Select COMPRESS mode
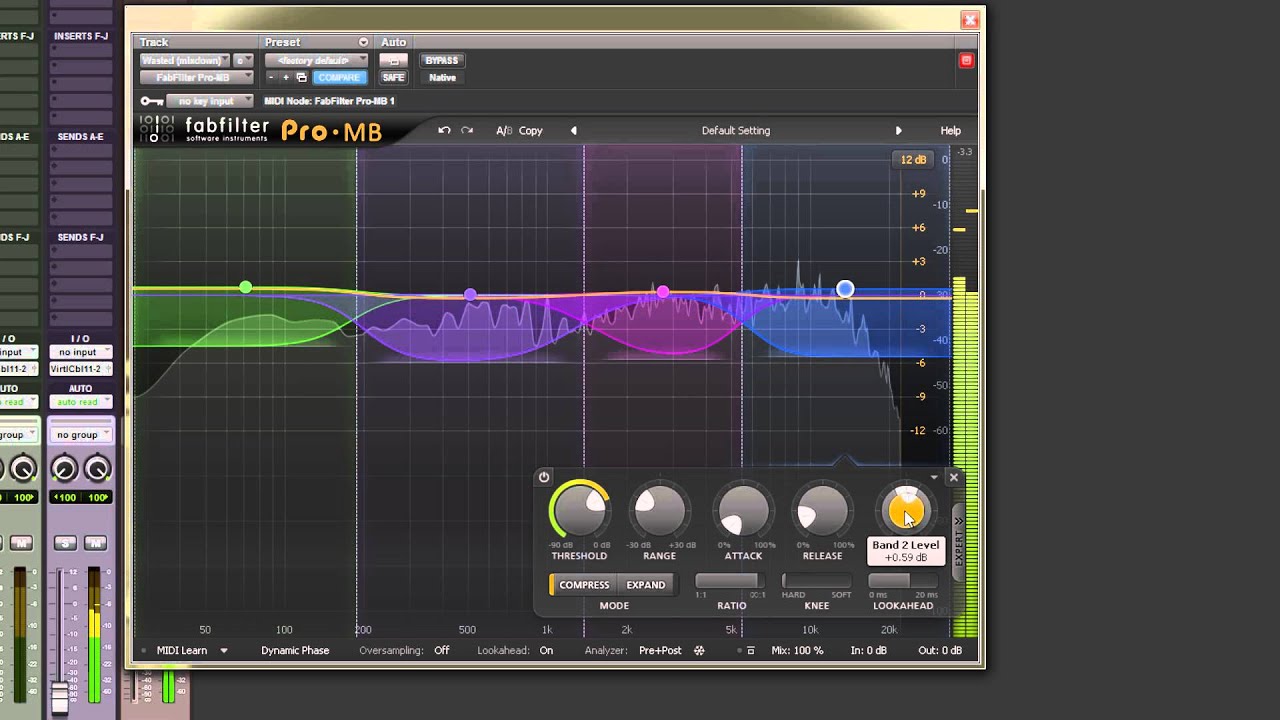Viewport: 1280px width, 720px height. 584,585
